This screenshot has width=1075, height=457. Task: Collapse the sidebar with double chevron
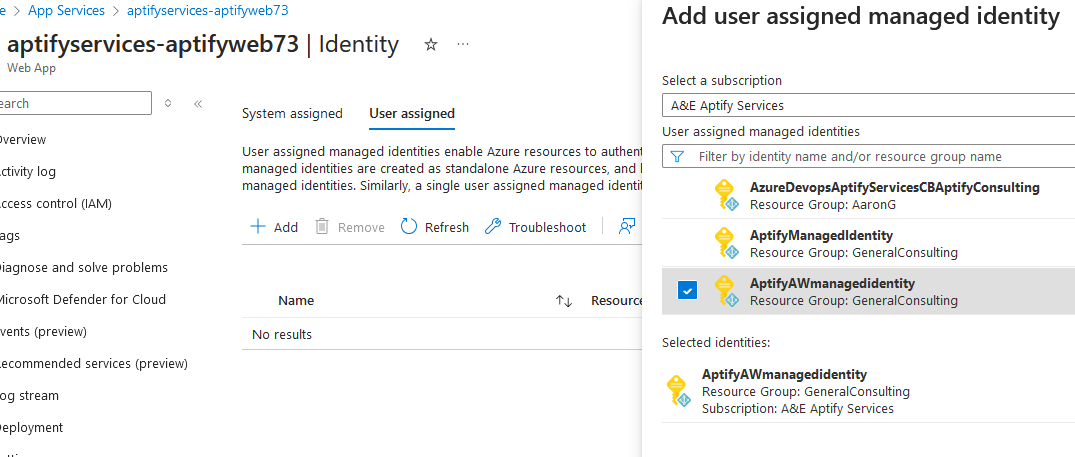click(x=198, y=103)
